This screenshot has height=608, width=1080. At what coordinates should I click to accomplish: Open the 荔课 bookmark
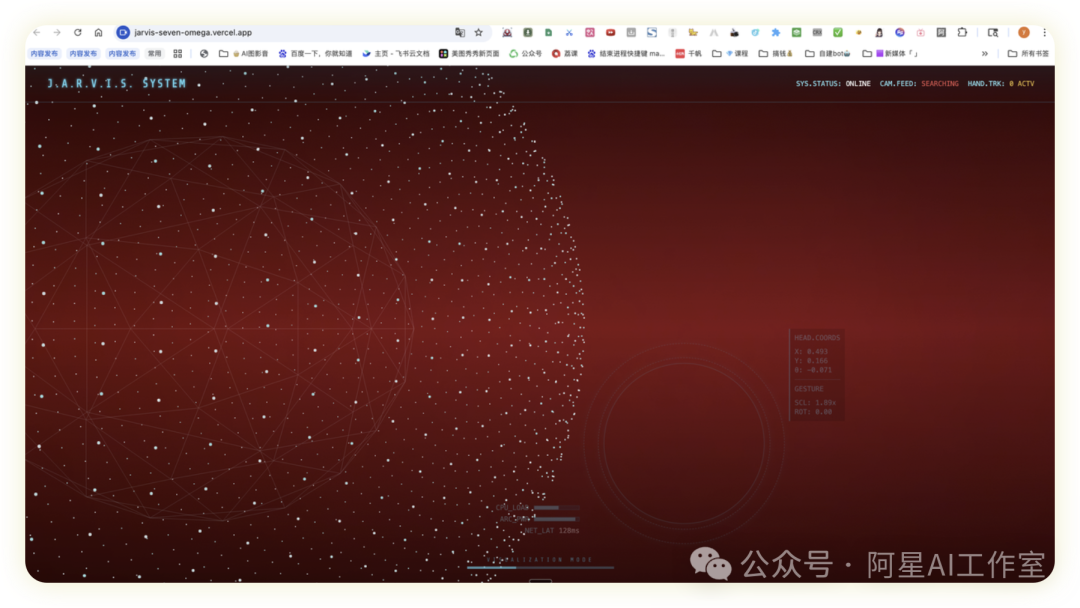coord(565,54)
